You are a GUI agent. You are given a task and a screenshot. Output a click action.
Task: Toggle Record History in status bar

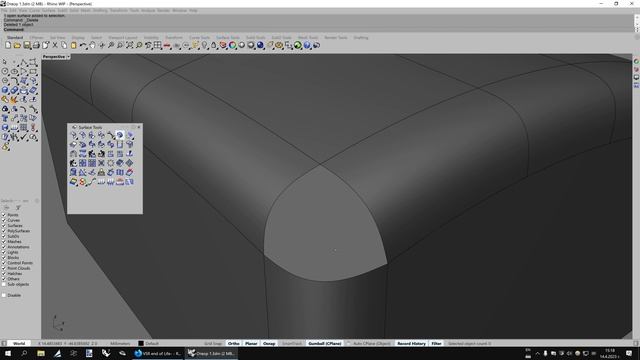pos(411,343)
